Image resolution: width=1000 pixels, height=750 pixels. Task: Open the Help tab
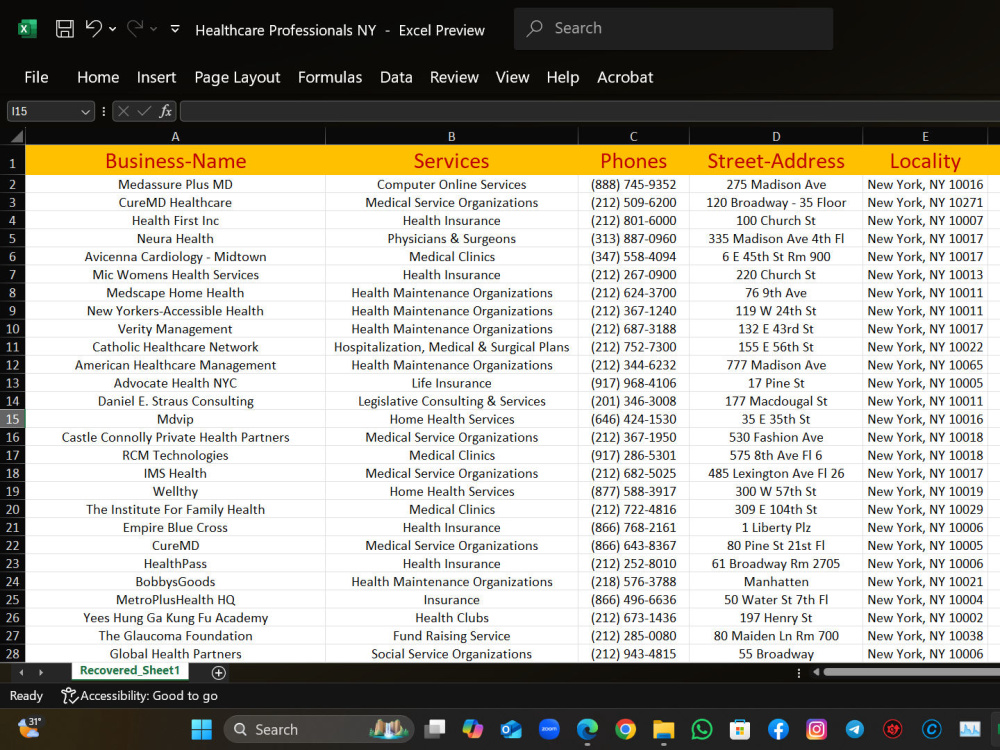[x=562, y=77]
